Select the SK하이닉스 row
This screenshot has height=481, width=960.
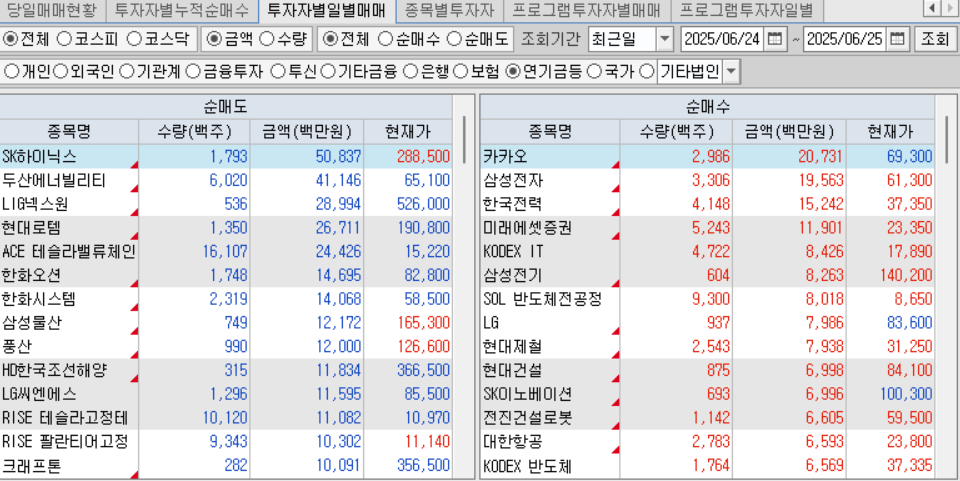coord(226,156)
